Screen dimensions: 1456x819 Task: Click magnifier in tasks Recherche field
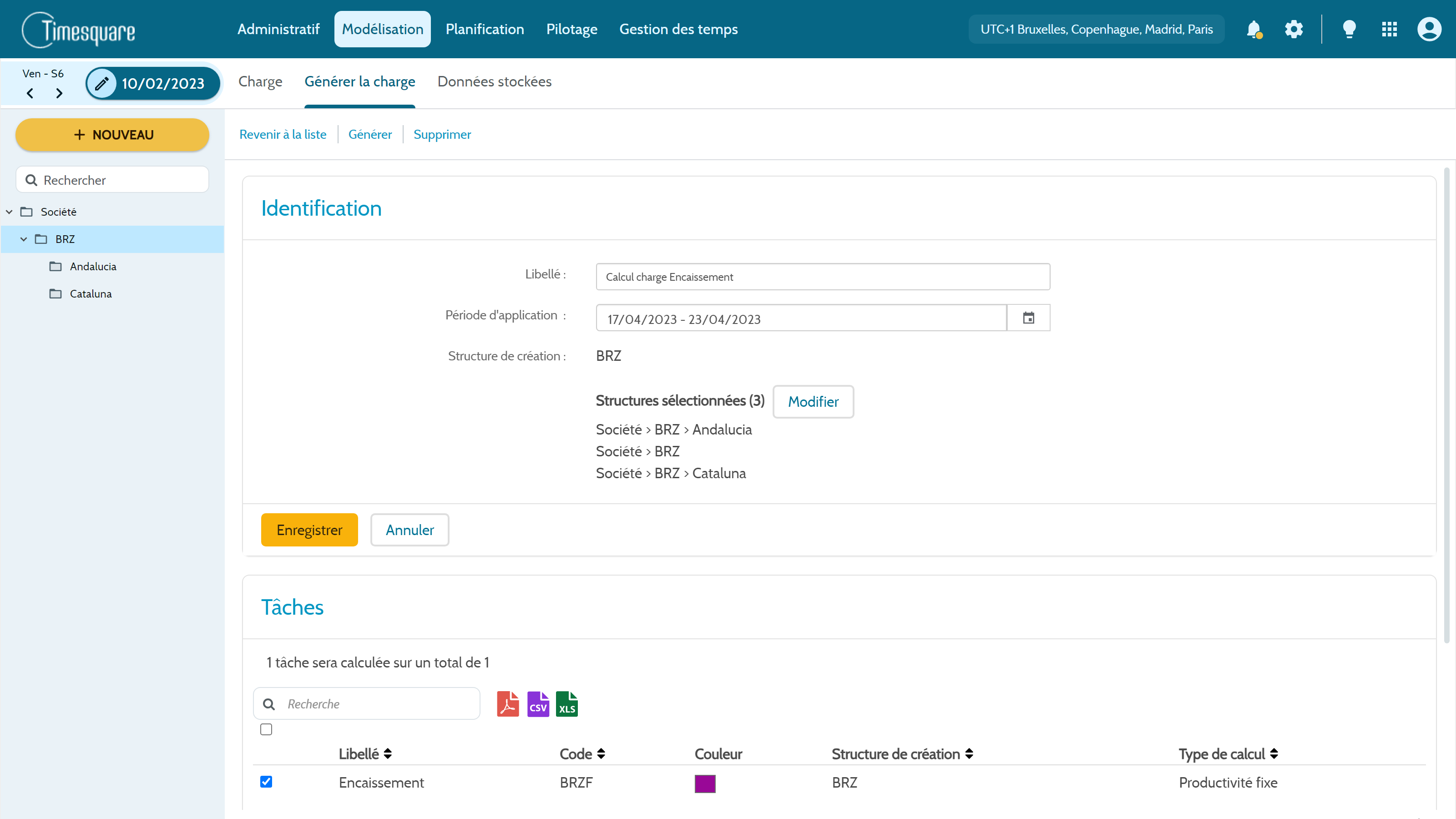[x=269, y=704]
